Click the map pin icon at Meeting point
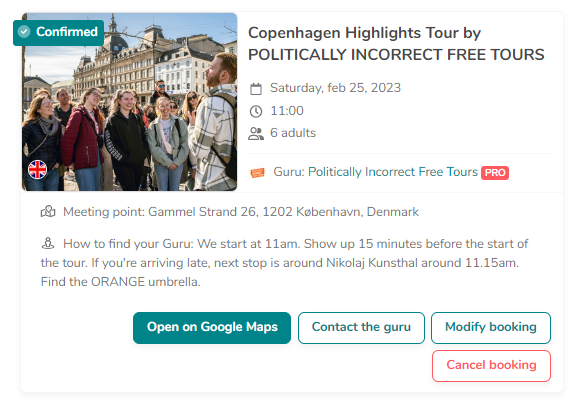 48,212
